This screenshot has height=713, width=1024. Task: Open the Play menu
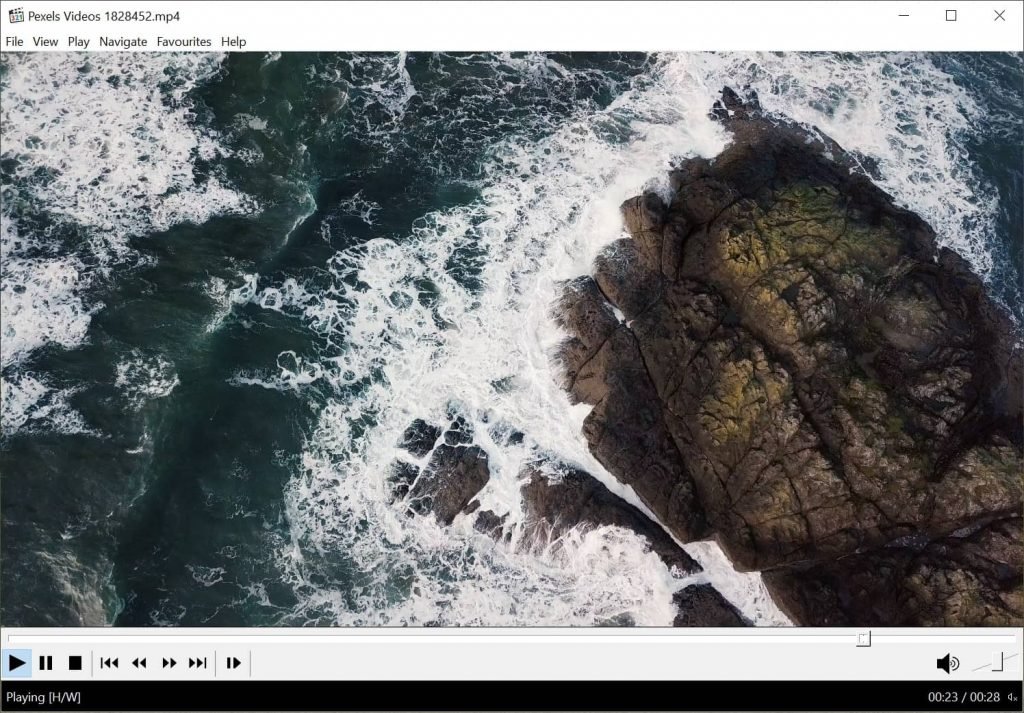[78, 41]
